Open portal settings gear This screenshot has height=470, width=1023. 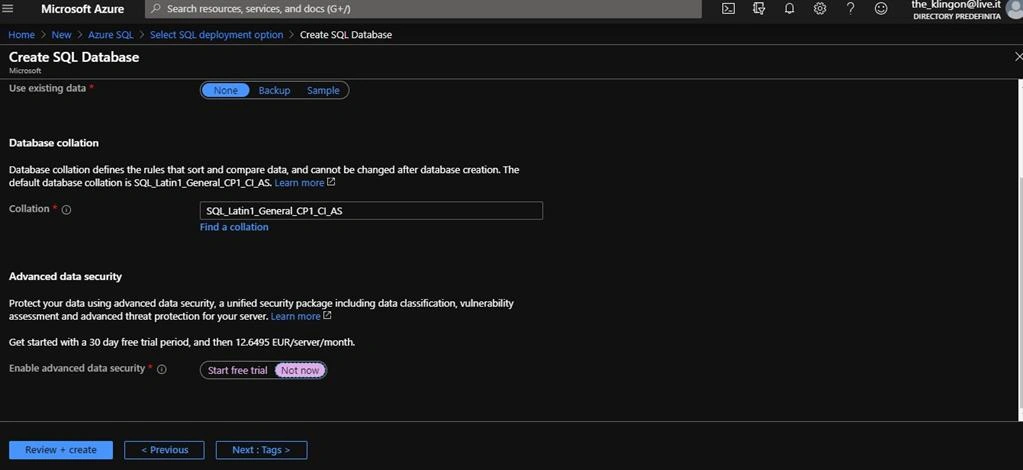[820, 8]
